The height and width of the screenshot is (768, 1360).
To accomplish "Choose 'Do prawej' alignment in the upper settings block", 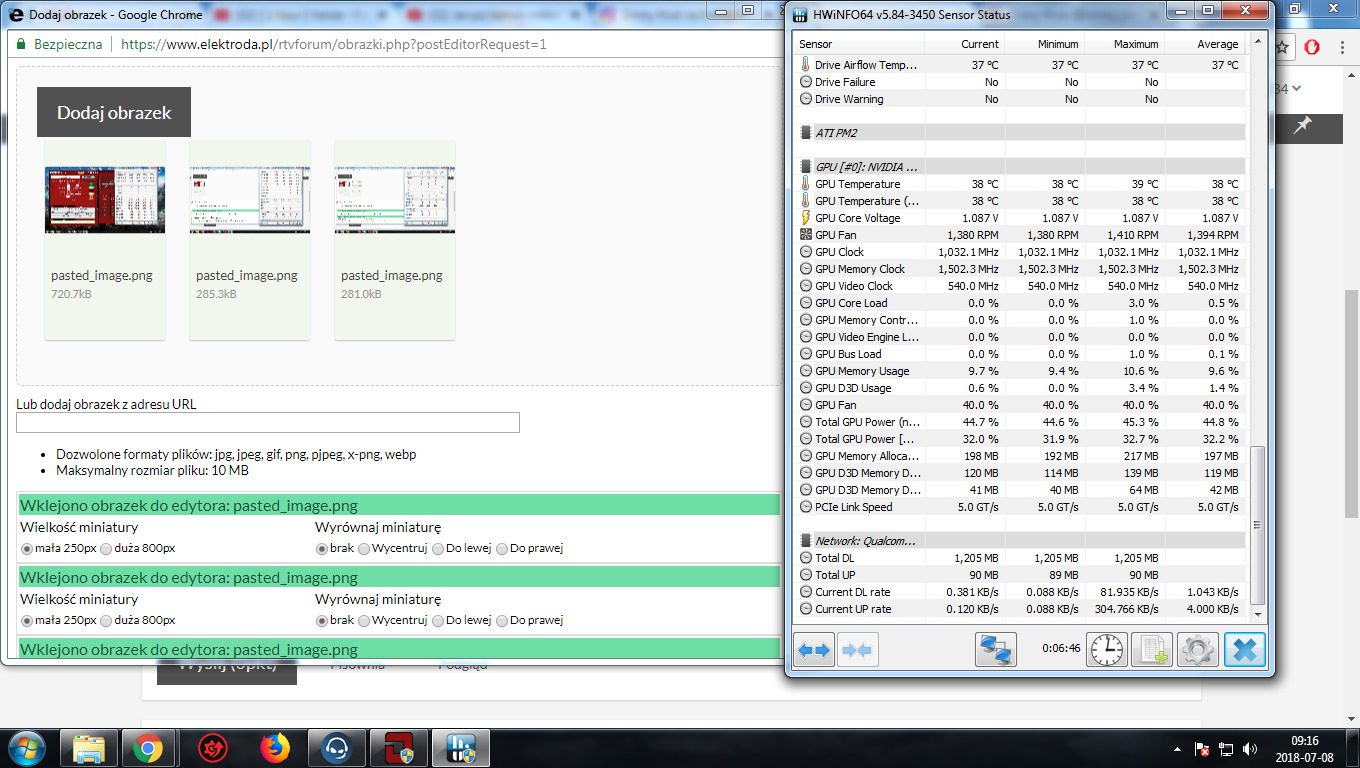I will point(502,548).
